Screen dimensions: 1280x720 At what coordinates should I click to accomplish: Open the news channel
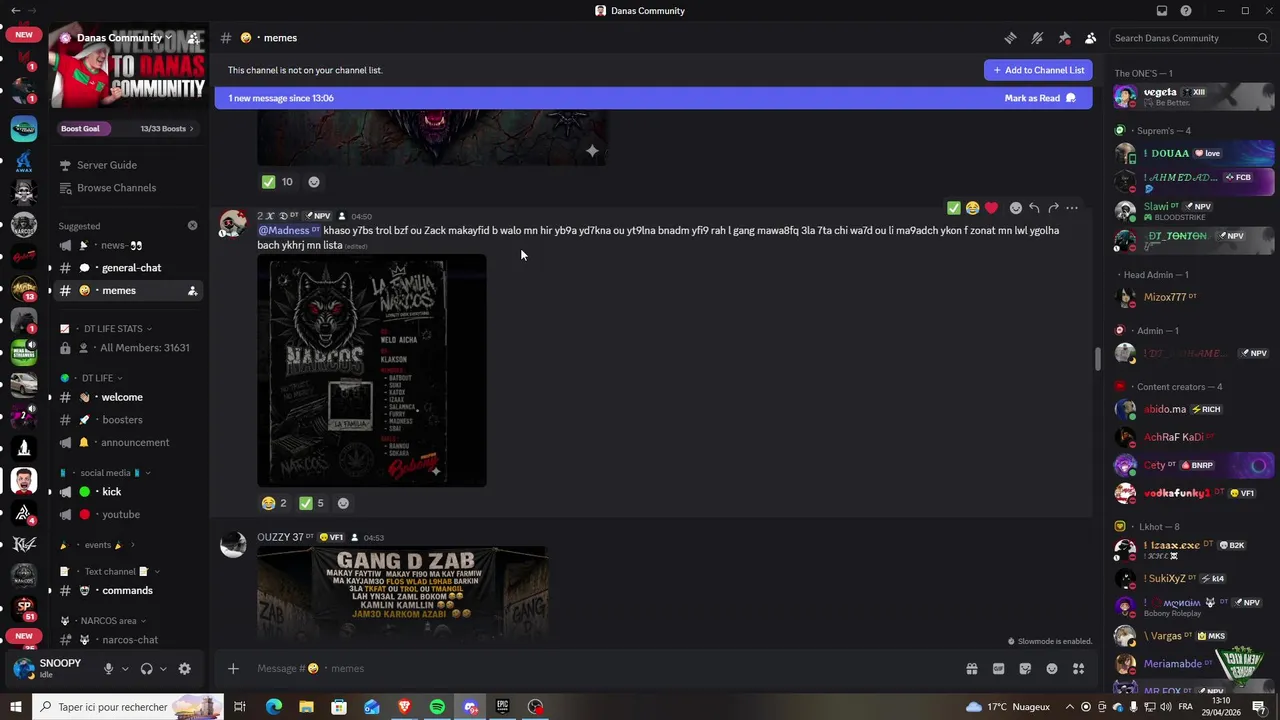point(127,245)
